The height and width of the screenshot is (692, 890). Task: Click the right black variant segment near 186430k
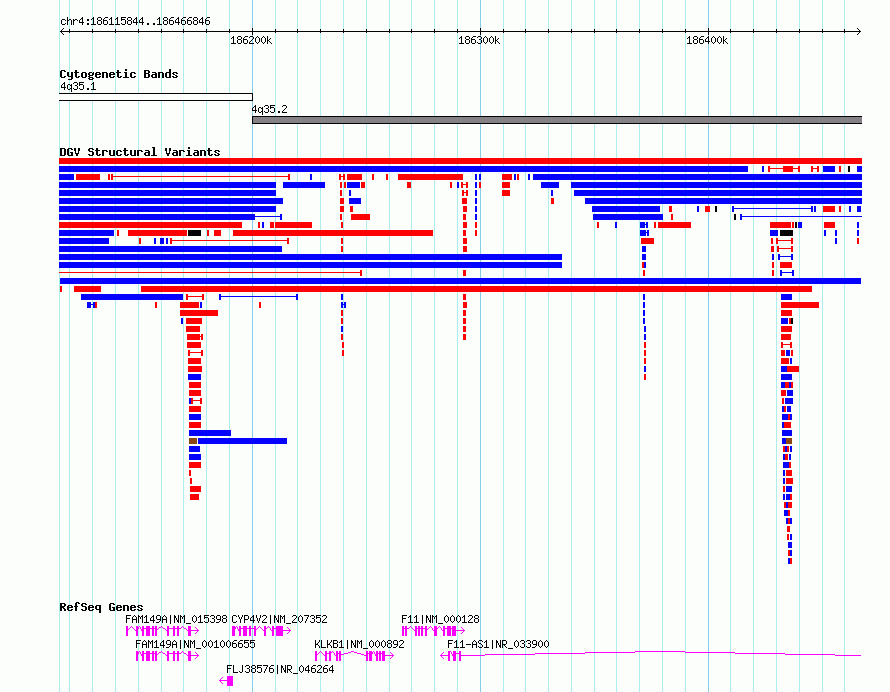(x=786, y=233)
